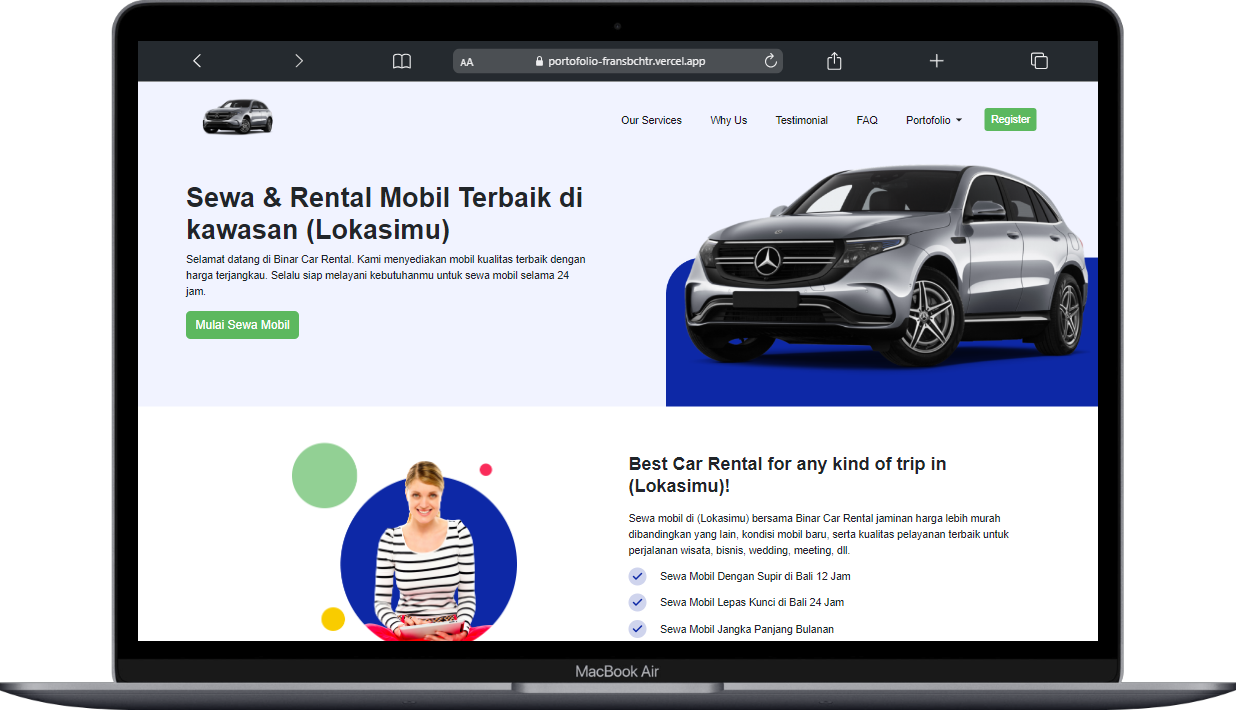Open the FAQ nav link
Screen dimensions: 1236x710
pos(867,120)
